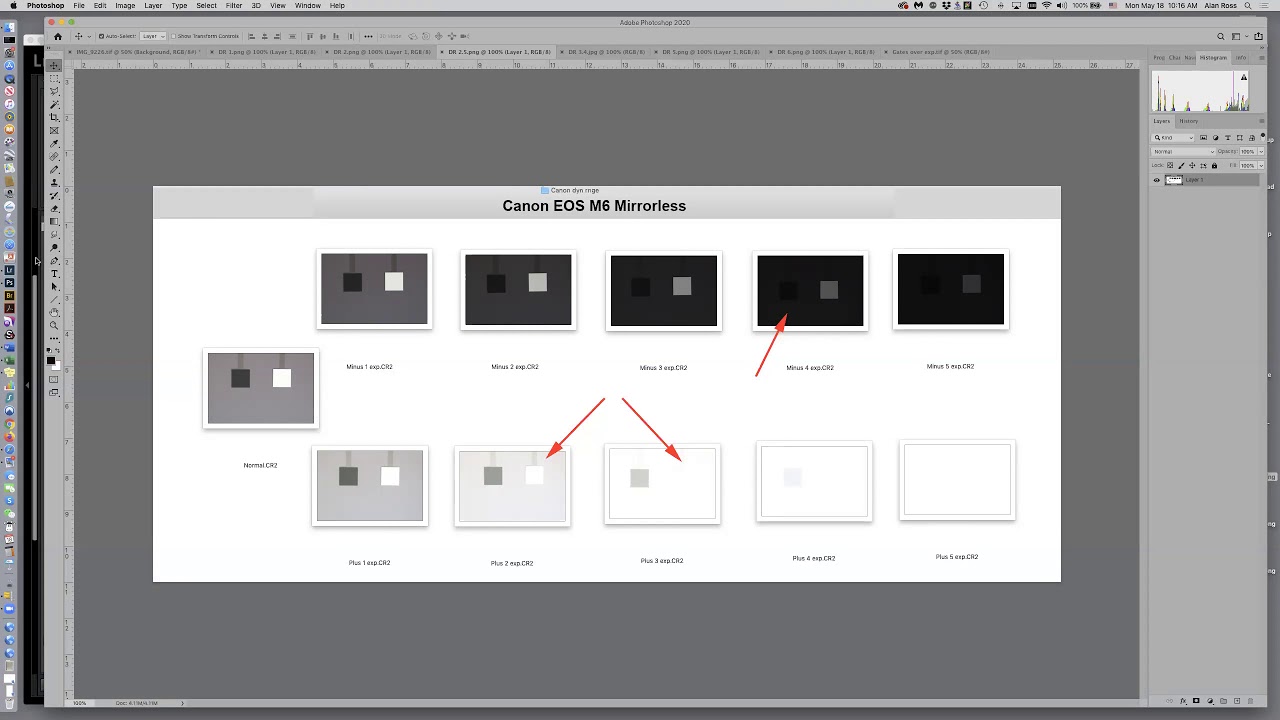
Task: Open the layer filter Kind dropdown
Action: click(x=1172, y=138)
